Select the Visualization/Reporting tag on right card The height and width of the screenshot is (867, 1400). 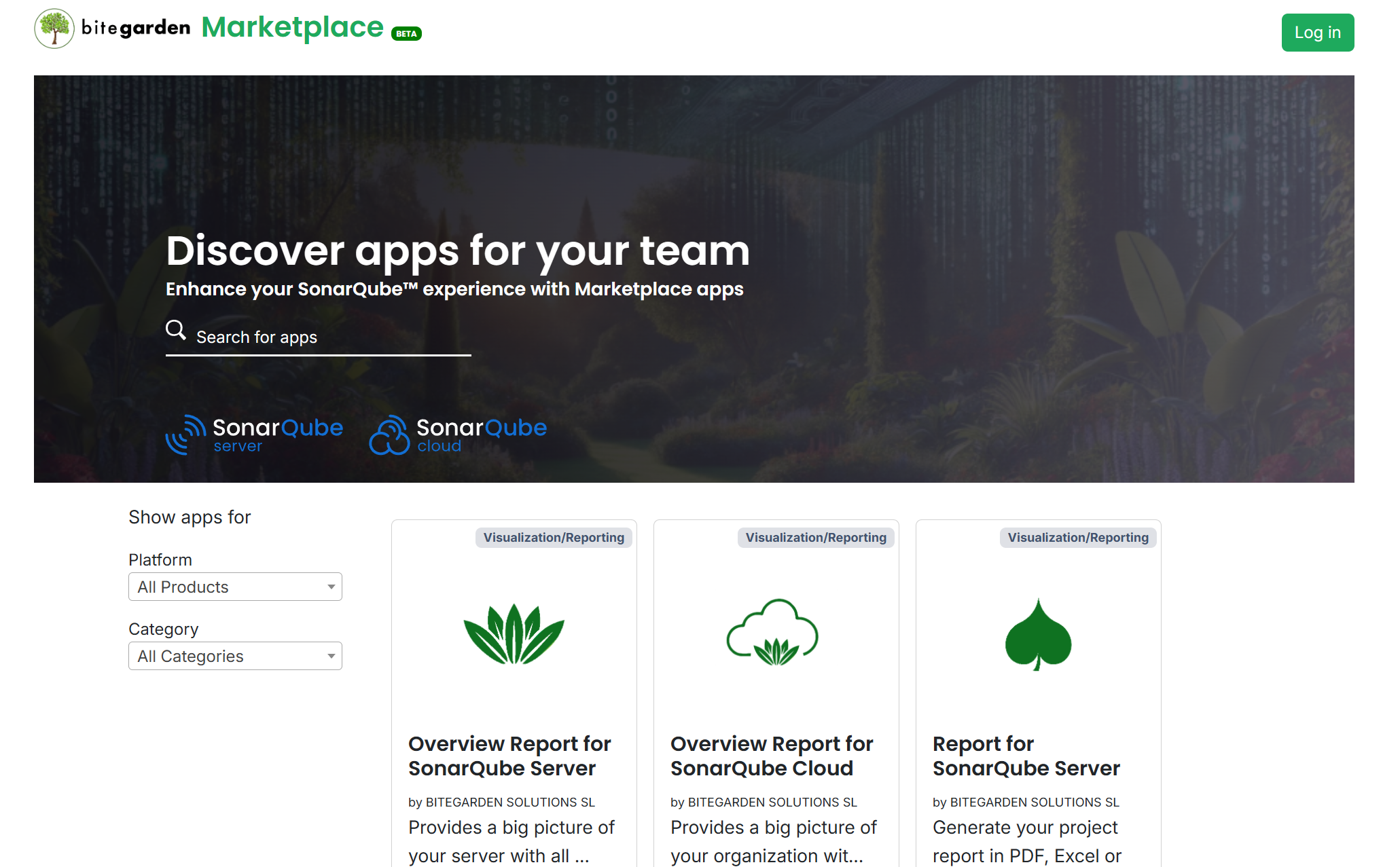[1077, 537]
